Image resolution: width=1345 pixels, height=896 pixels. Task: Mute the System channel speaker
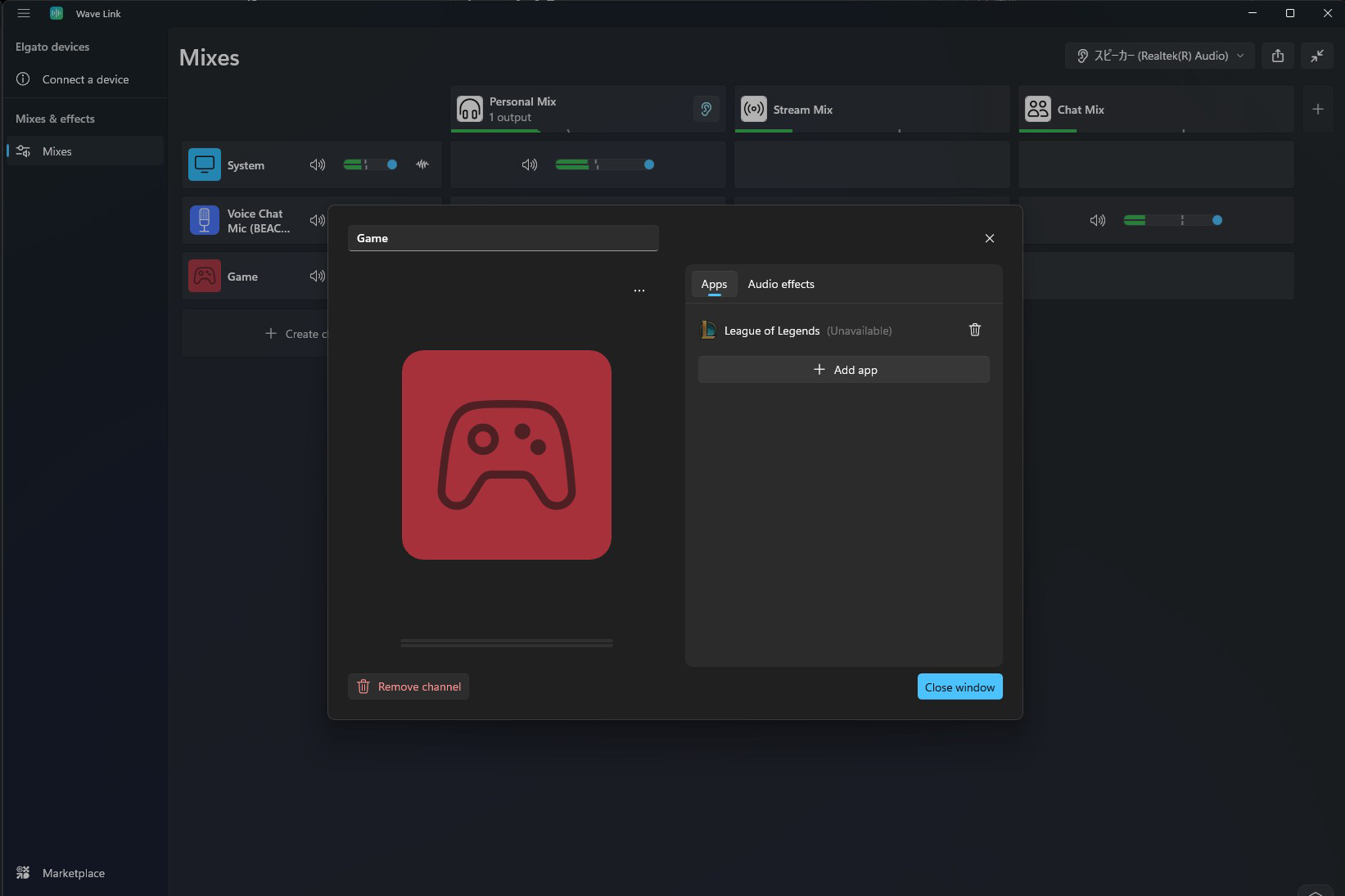coord(318,164)
